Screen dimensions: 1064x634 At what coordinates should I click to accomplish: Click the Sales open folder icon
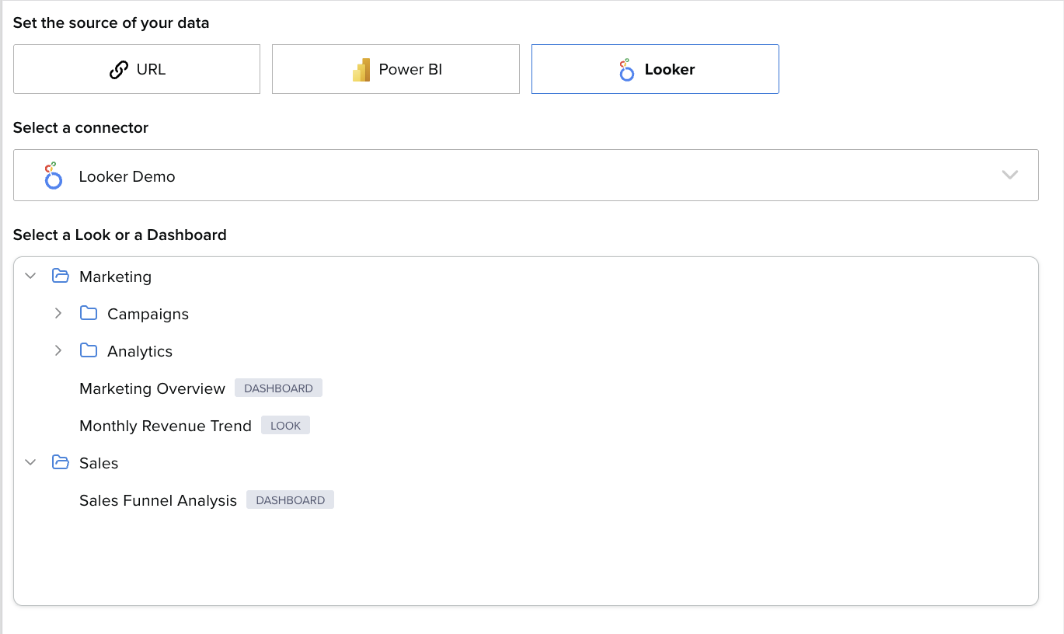click(x=60, y=463)
